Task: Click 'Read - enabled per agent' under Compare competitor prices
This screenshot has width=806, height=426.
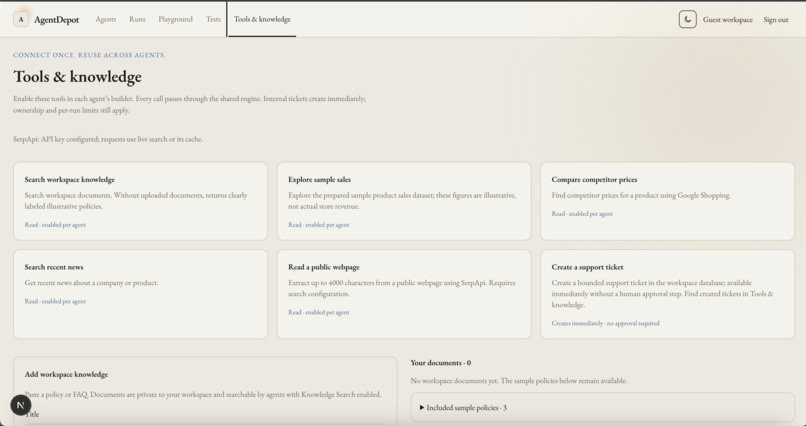Action: click(x=582, y=214)
